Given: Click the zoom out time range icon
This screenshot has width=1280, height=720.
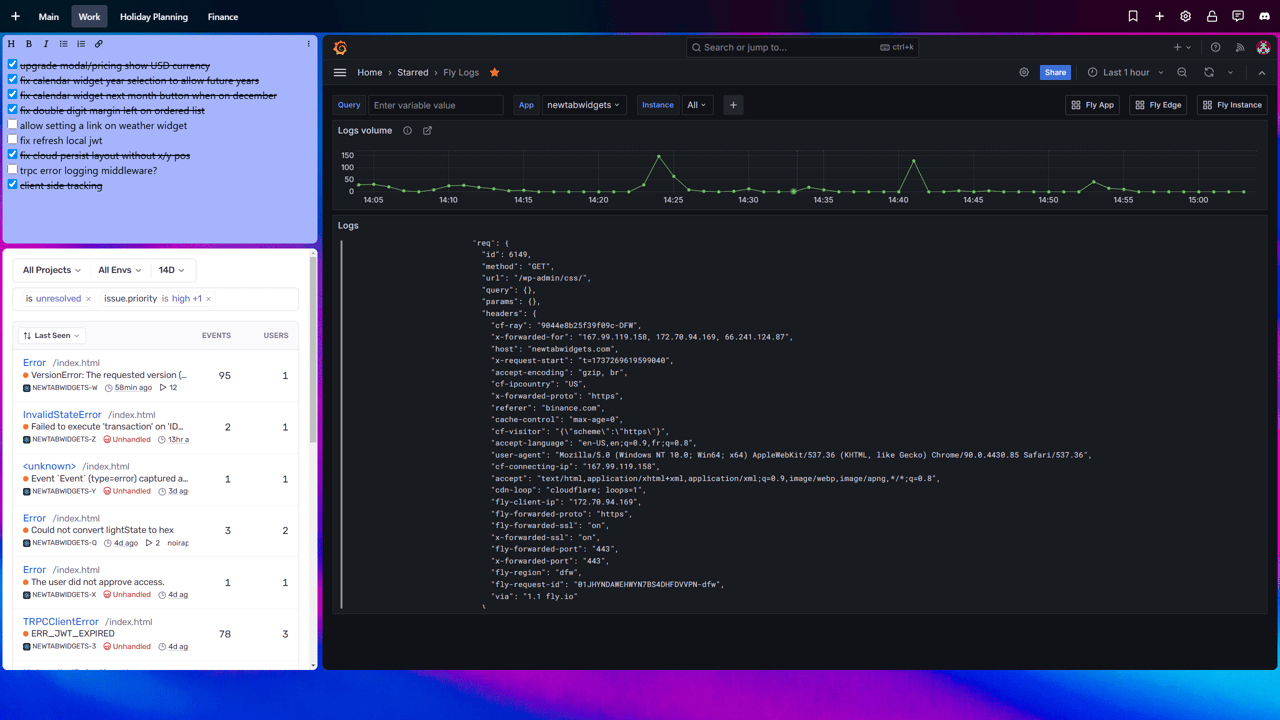Looking at the screenshot, I should point(1182,73).
